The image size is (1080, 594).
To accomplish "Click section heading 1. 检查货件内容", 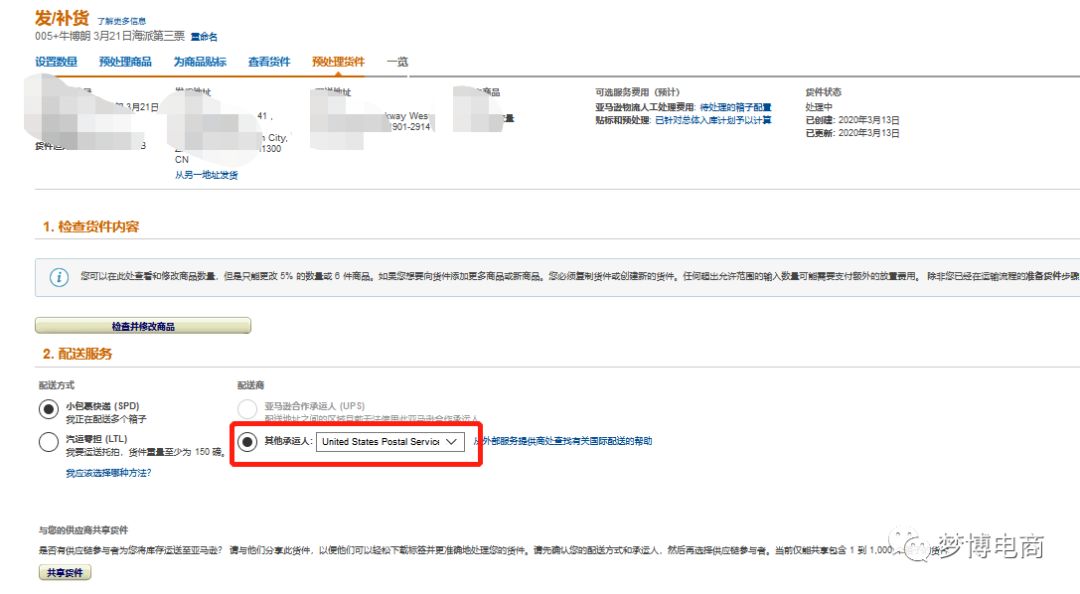I will pos(91,227).
